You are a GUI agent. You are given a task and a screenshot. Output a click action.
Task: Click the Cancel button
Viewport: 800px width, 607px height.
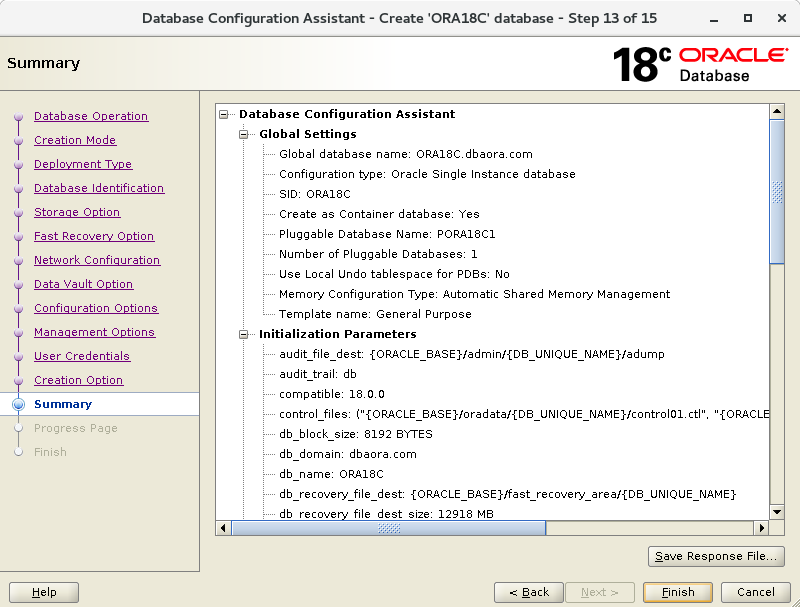(x=756, y=592)
